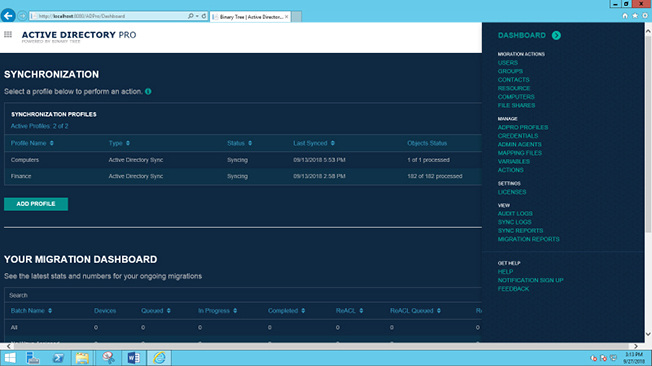Open Windows Start button
Screen dimensions: 652x366
[10, 358]
